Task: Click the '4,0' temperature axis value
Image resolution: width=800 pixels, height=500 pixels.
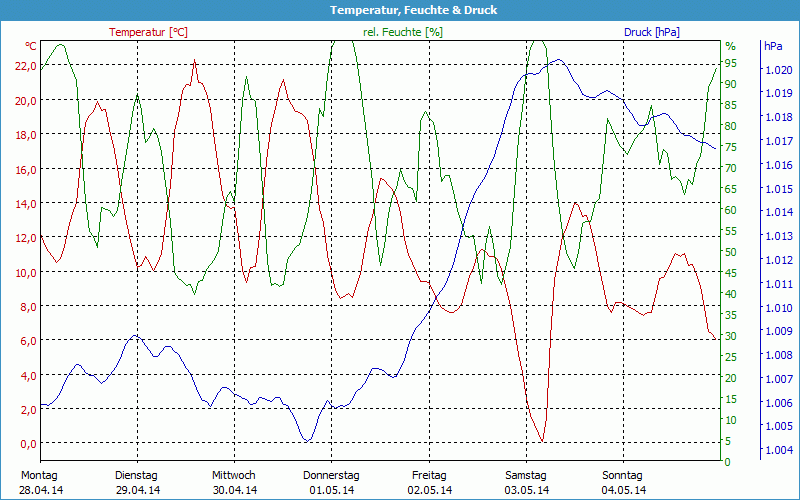Action: click(28, 376)
